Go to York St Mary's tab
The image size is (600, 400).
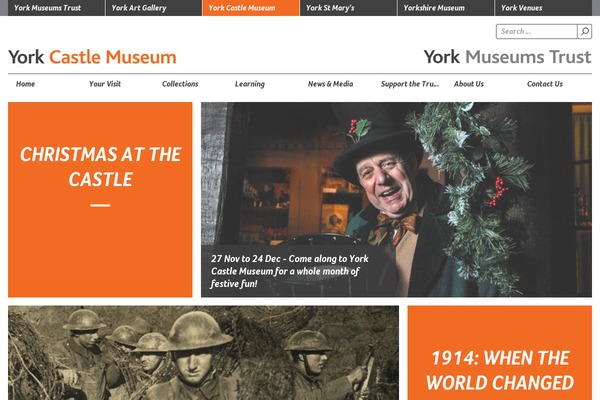pos(348,8)
